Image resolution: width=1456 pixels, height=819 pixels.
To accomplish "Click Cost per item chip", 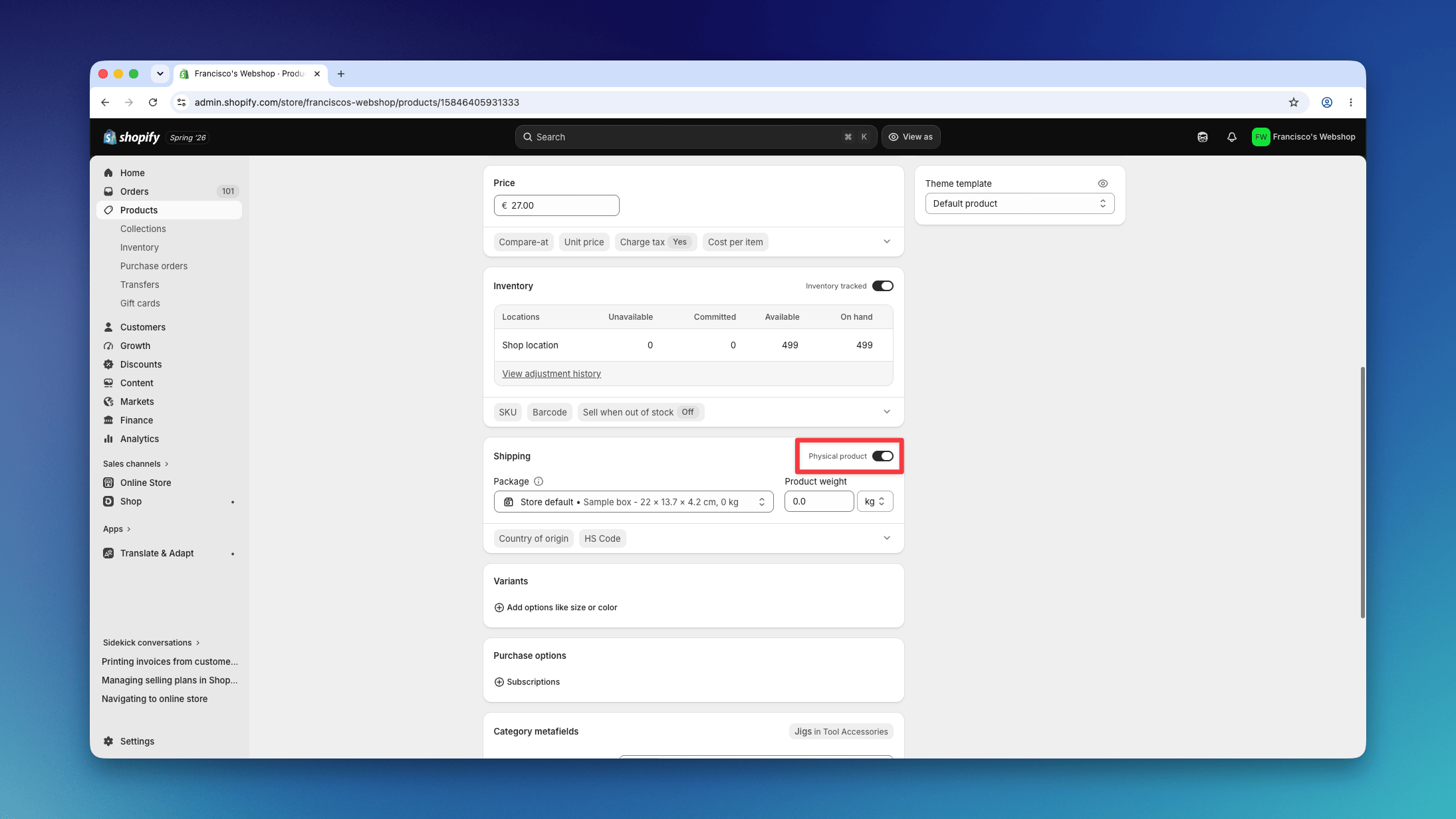I will click(x=735, y=242).
